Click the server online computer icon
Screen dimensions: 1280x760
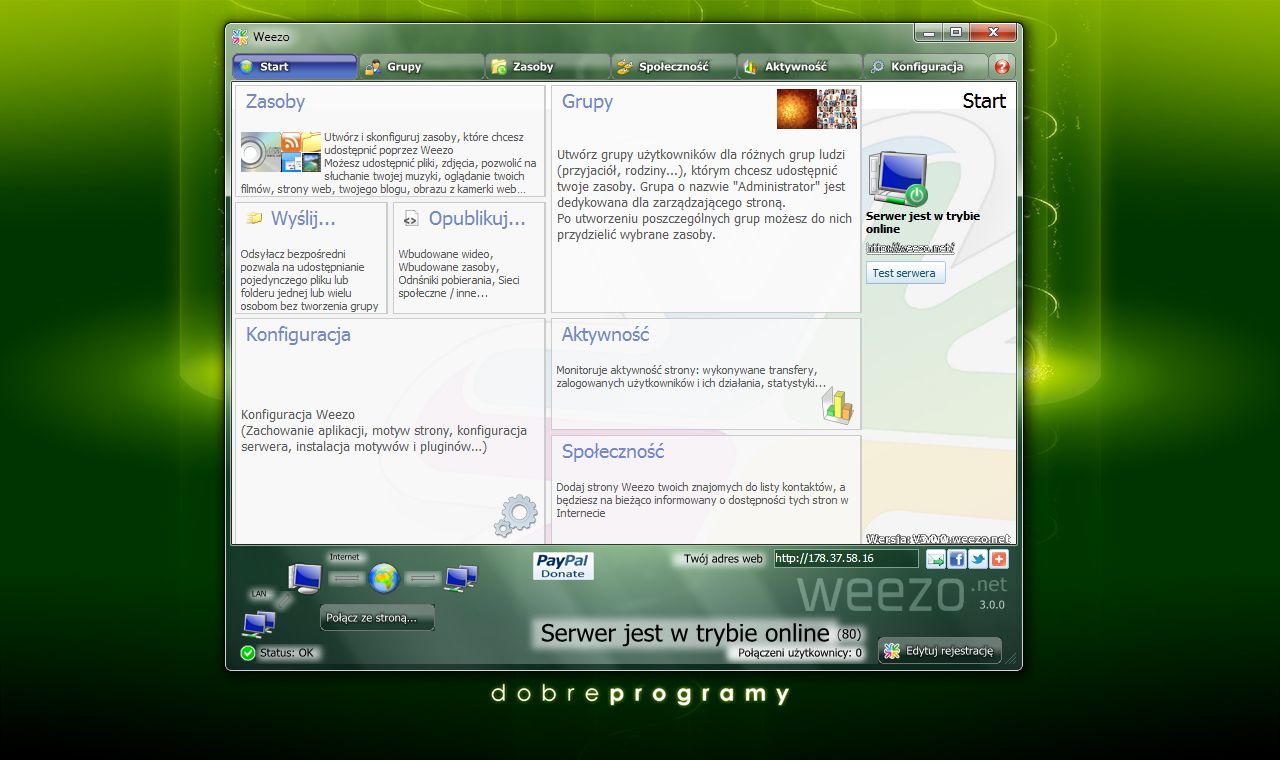pyautogui.click(x=898, y=178)
